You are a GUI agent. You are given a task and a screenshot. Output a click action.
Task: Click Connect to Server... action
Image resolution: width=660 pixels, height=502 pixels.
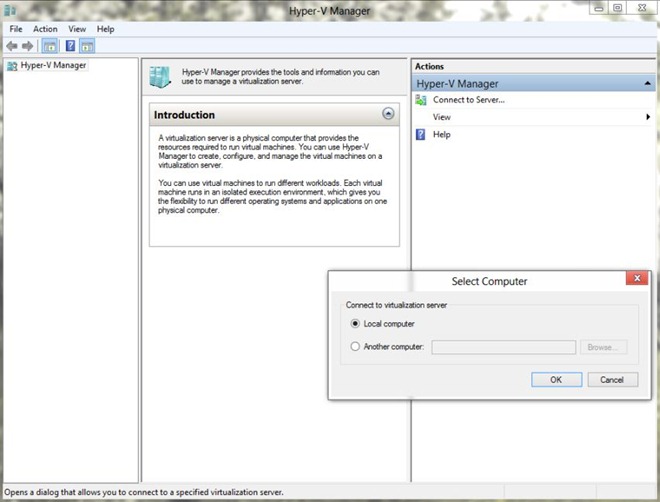point(468,100)
